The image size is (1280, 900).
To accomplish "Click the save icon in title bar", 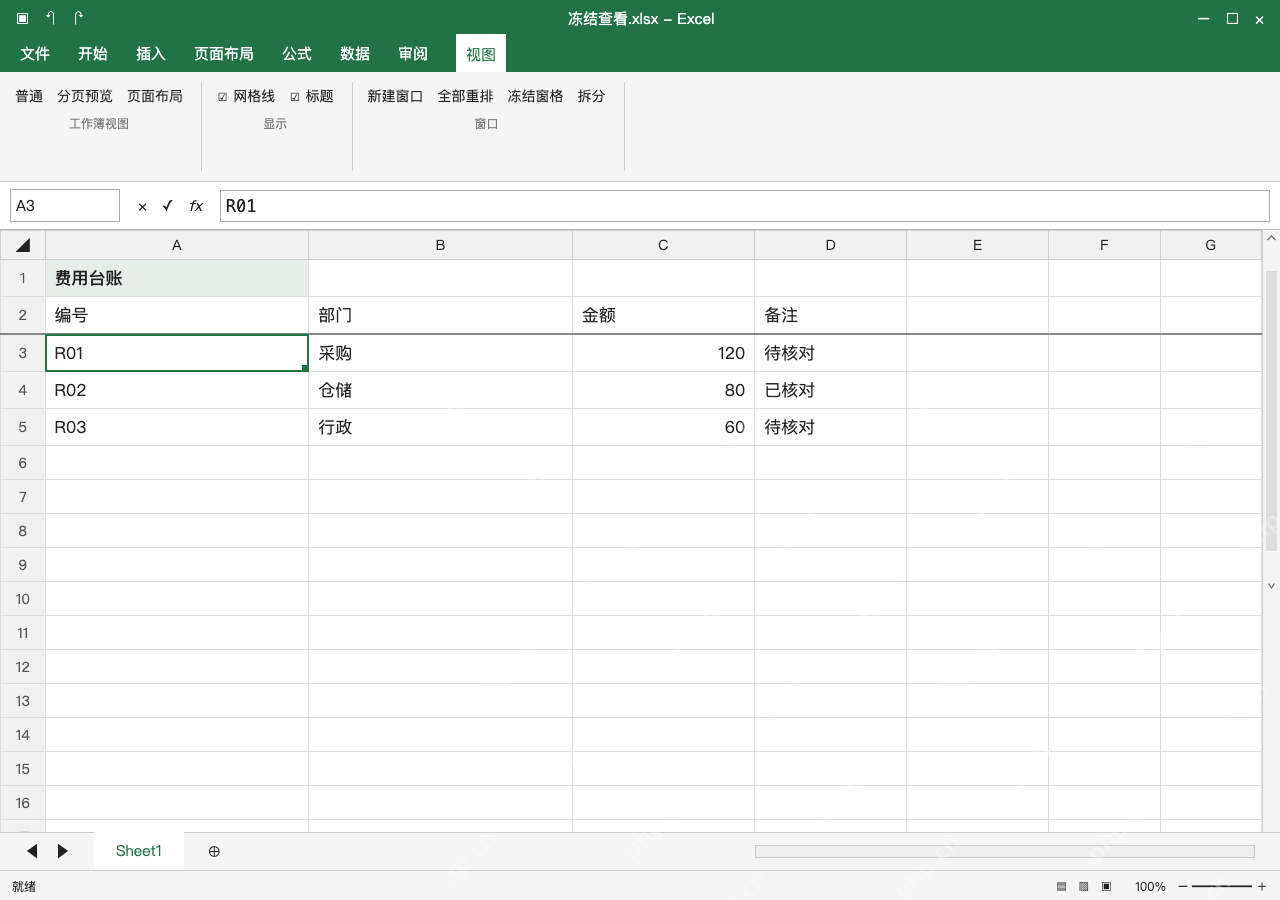I will click(x=22, y=18).
